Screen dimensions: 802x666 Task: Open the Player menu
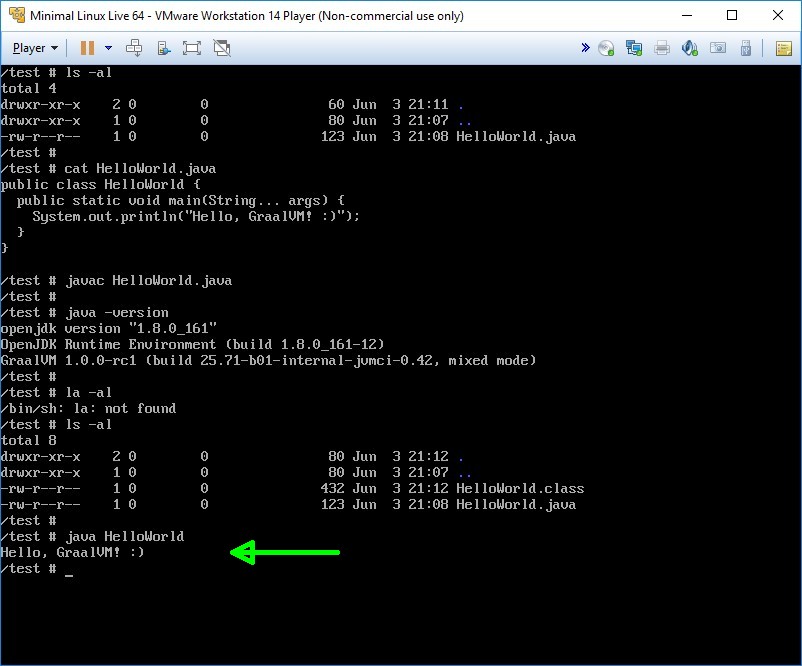tap(35, 48)
